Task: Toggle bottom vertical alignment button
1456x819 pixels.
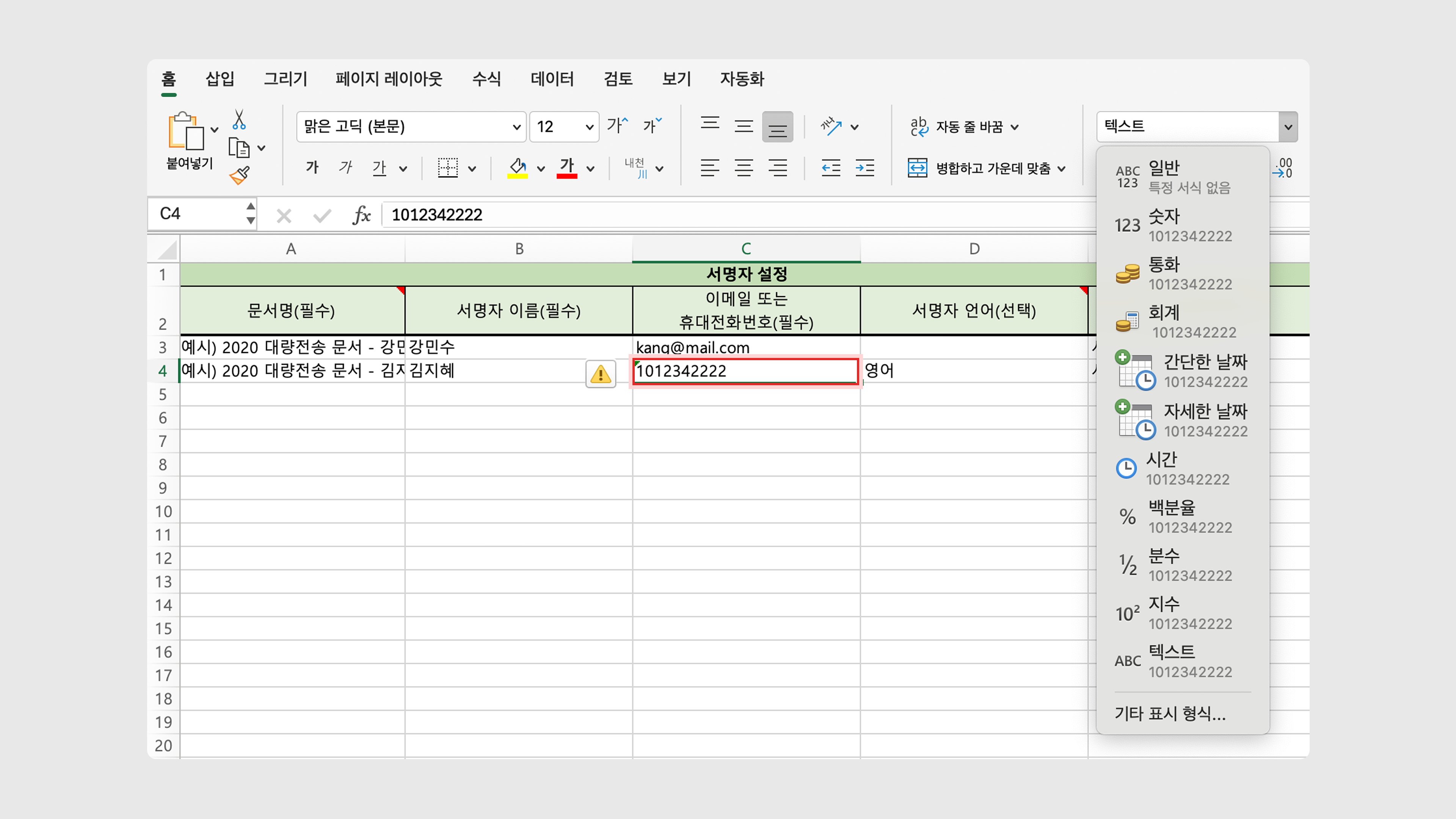Action: [777, 127]
